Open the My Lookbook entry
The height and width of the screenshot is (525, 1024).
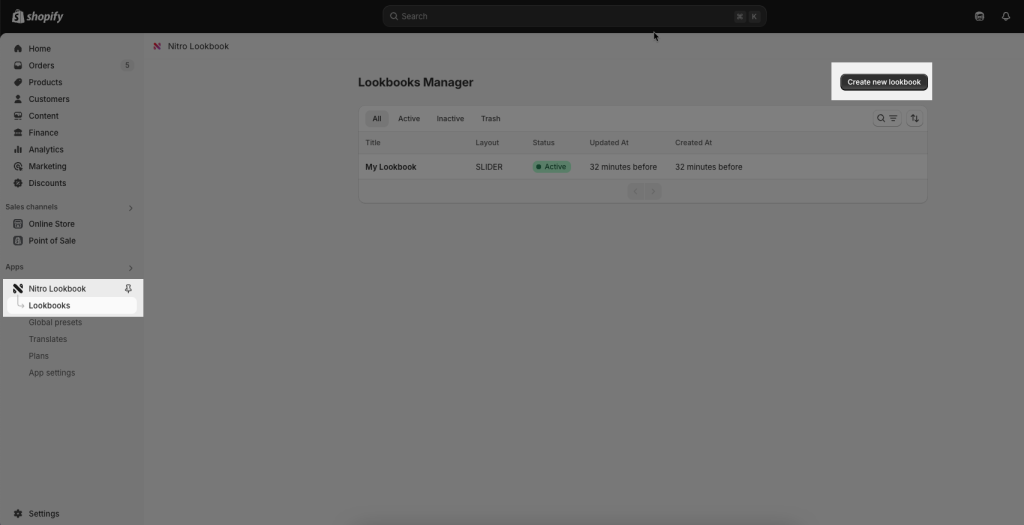pos(391,167)
